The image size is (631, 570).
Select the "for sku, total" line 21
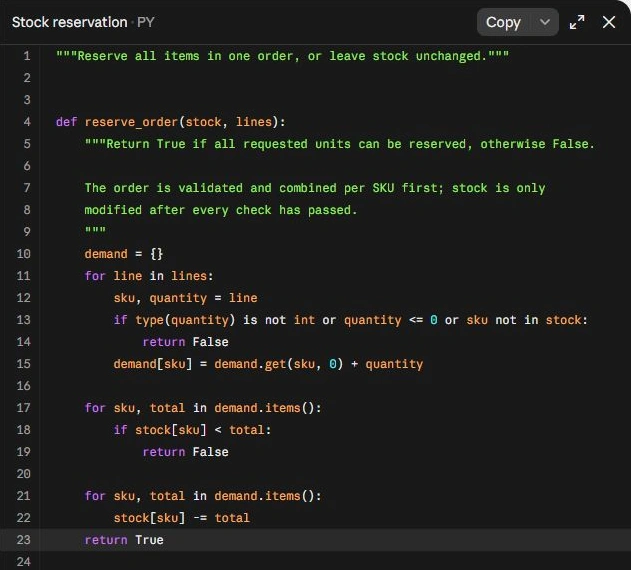pyautogui.click(x=203, y=496)
